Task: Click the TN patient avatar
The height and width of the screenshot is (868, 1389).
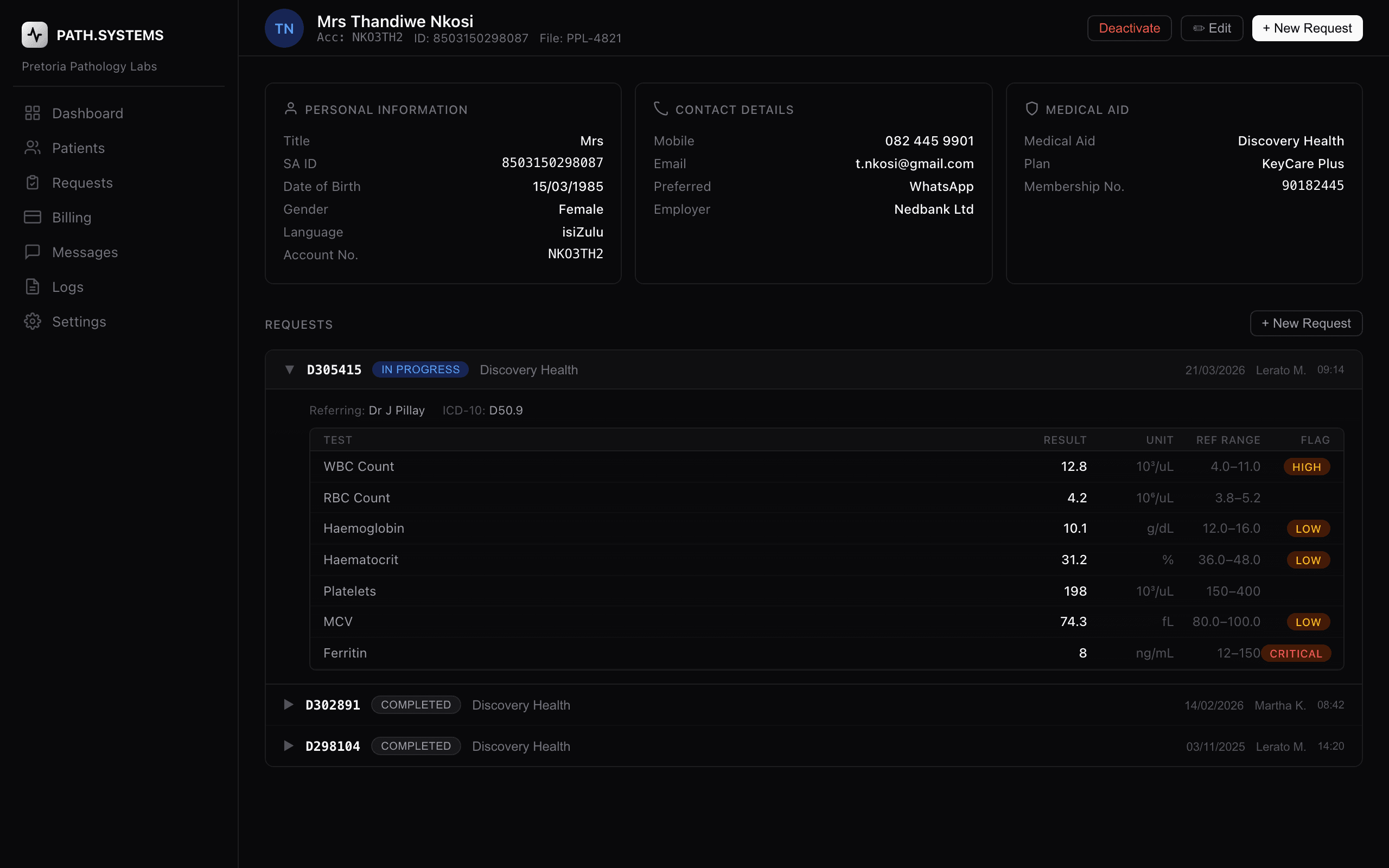Action: (x=284, y=29)
